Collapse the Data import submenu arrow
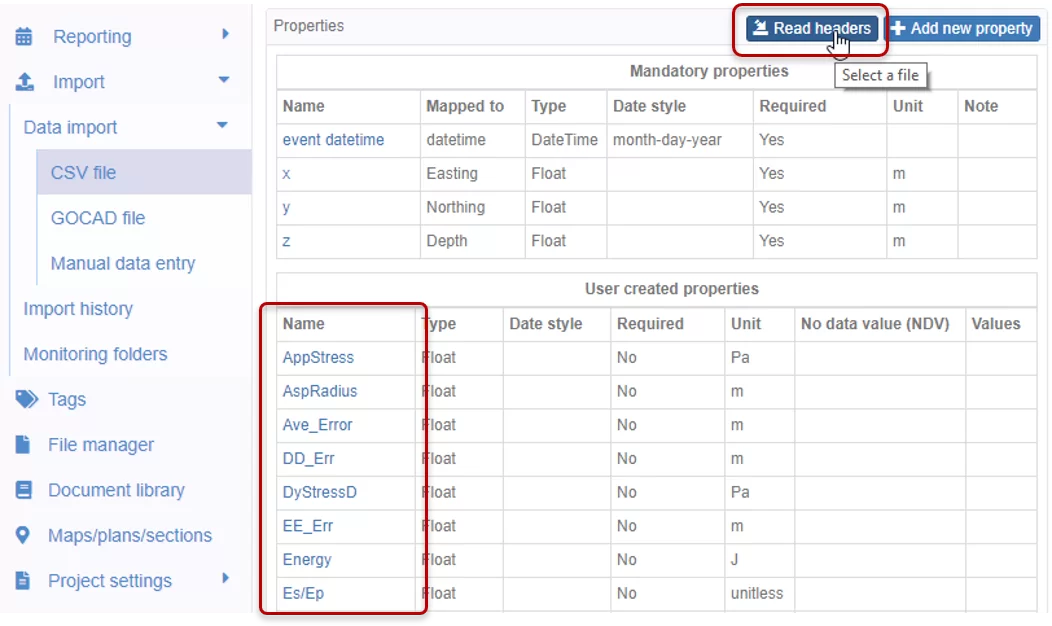The height and width of the screenshot is (626, 1052). (222, 126)
